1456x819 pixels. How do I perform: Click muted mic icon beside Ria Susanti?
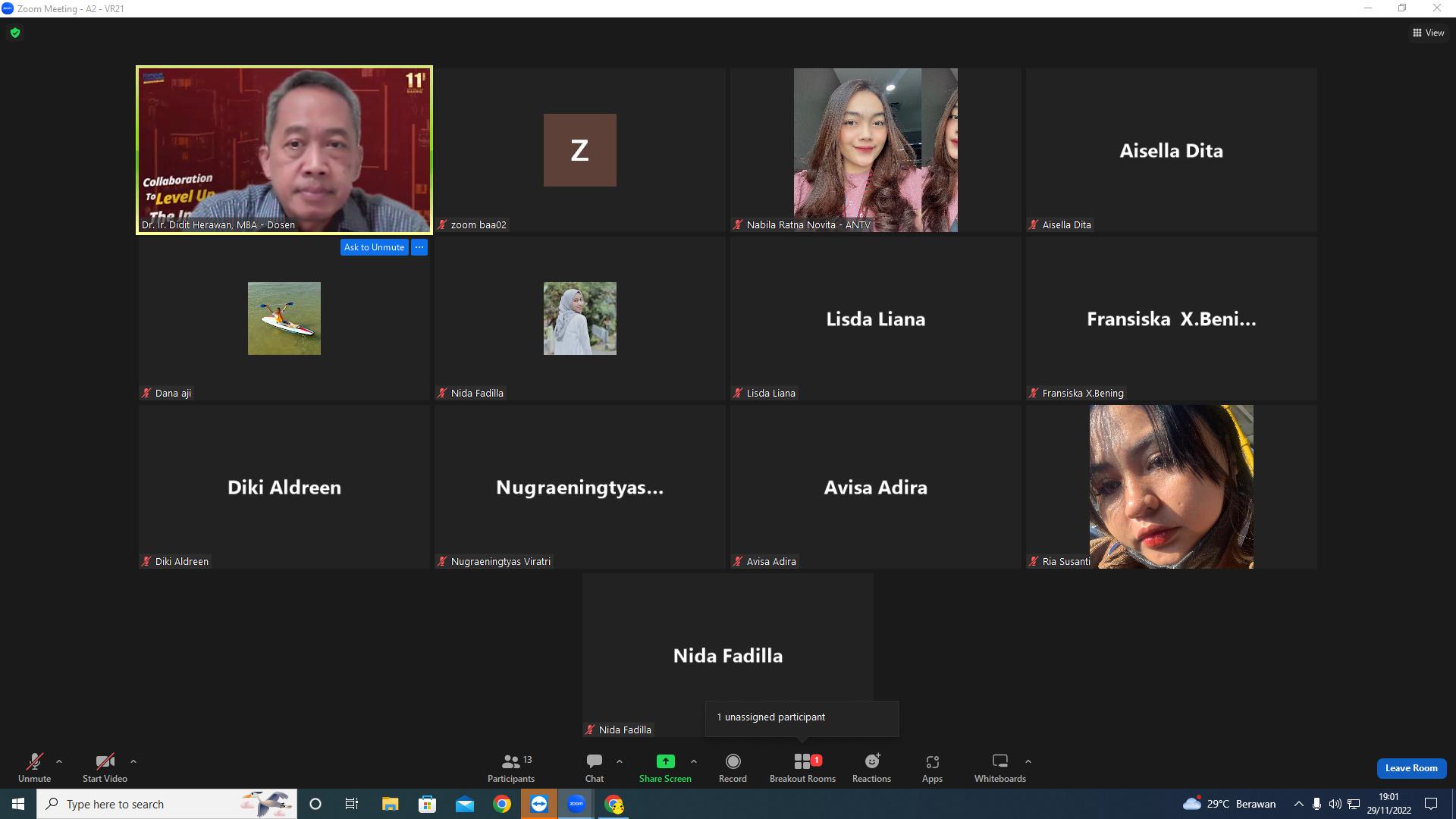(x=1034, y=561)
